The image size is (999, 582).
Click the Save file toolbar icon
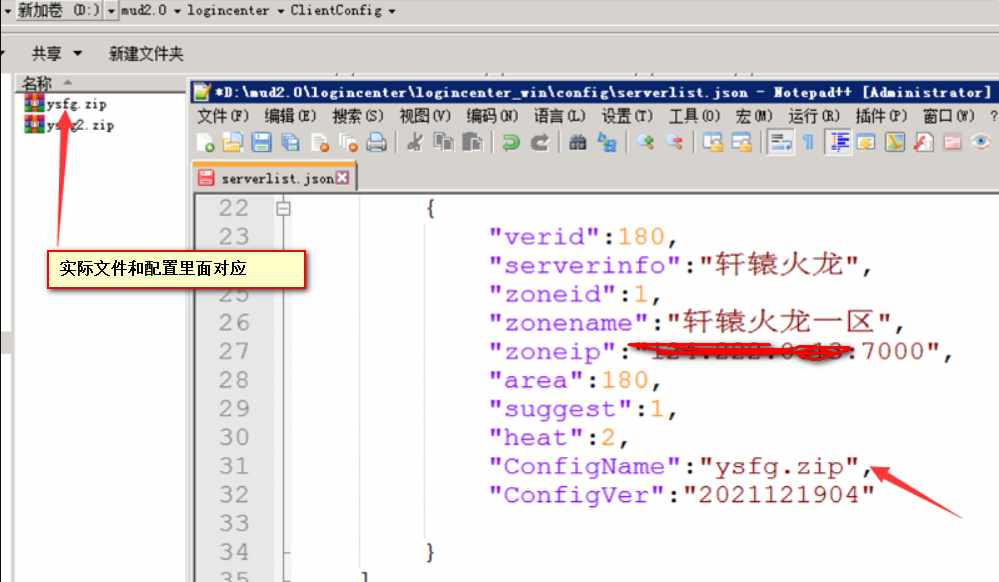(x=261, y=143)
